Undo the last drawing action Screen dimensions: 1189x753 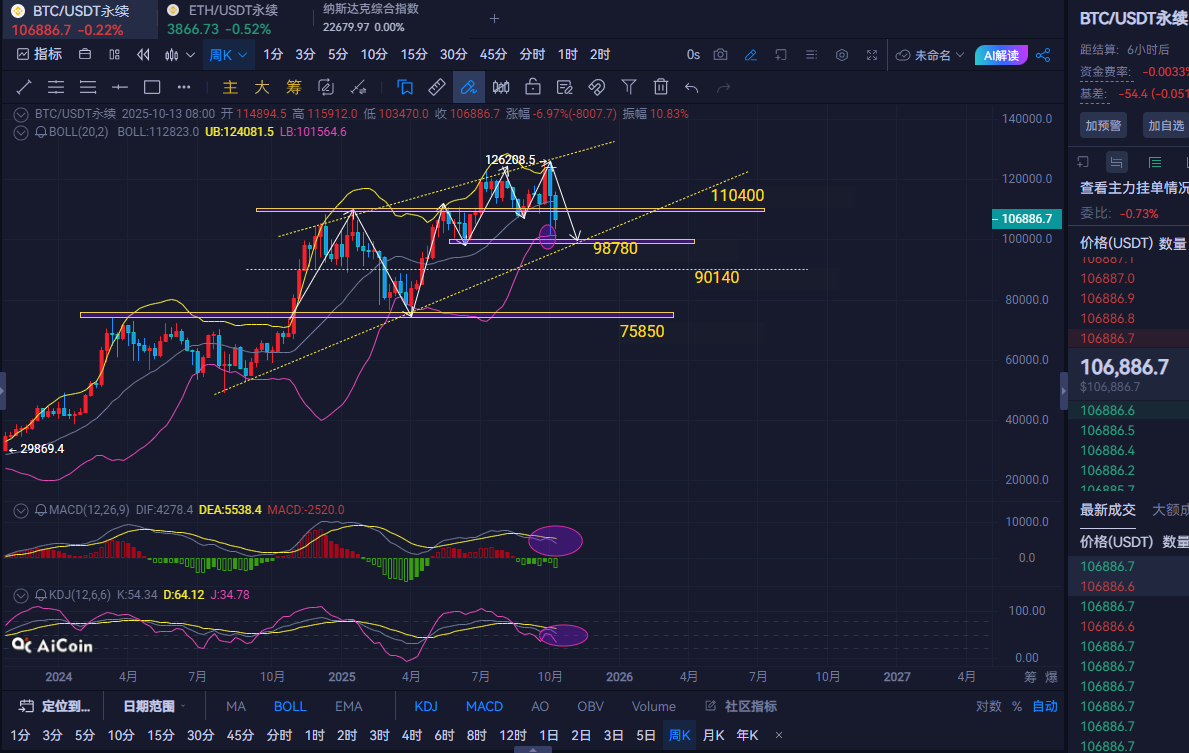coord(692,88)
